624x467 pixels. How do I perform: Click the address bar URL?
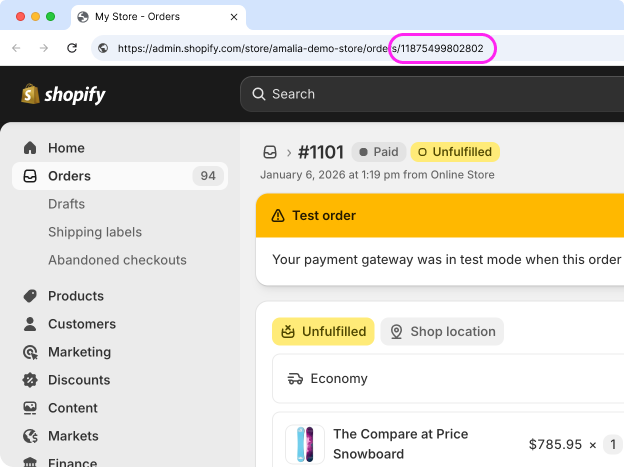300,49
